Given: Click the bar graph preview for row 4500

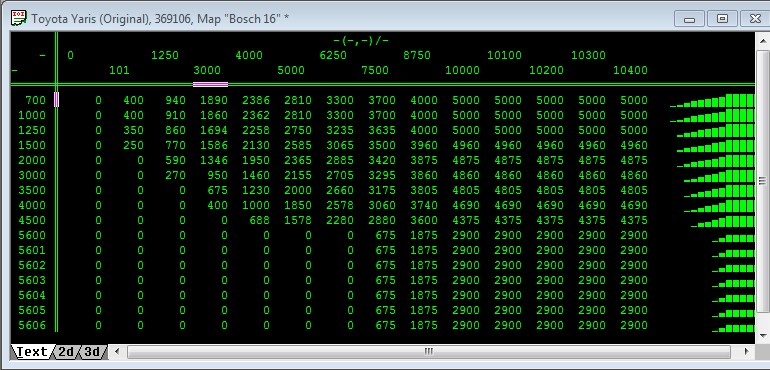Looking at the screenshot, I should (722, 221).
